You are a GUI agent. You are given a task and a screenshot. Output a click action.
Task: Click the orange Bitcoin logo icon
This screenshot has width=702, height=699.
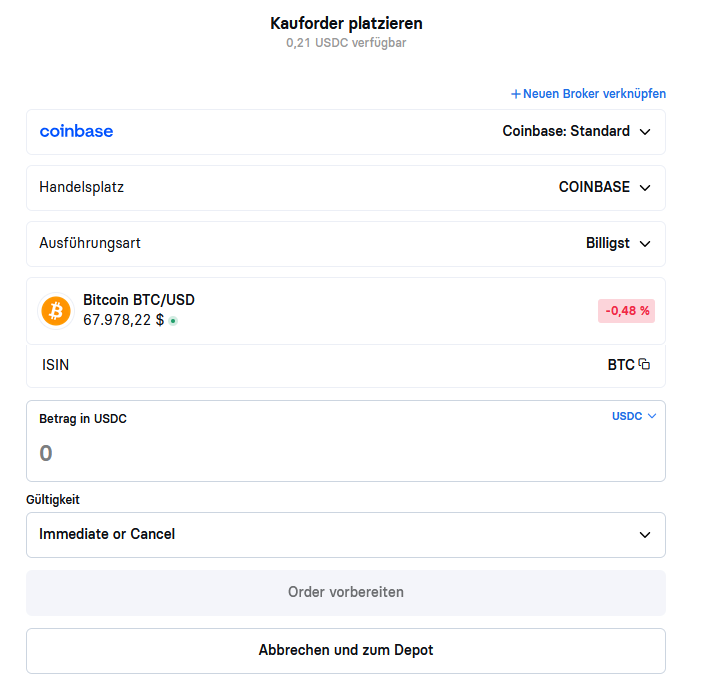(56, 311)
